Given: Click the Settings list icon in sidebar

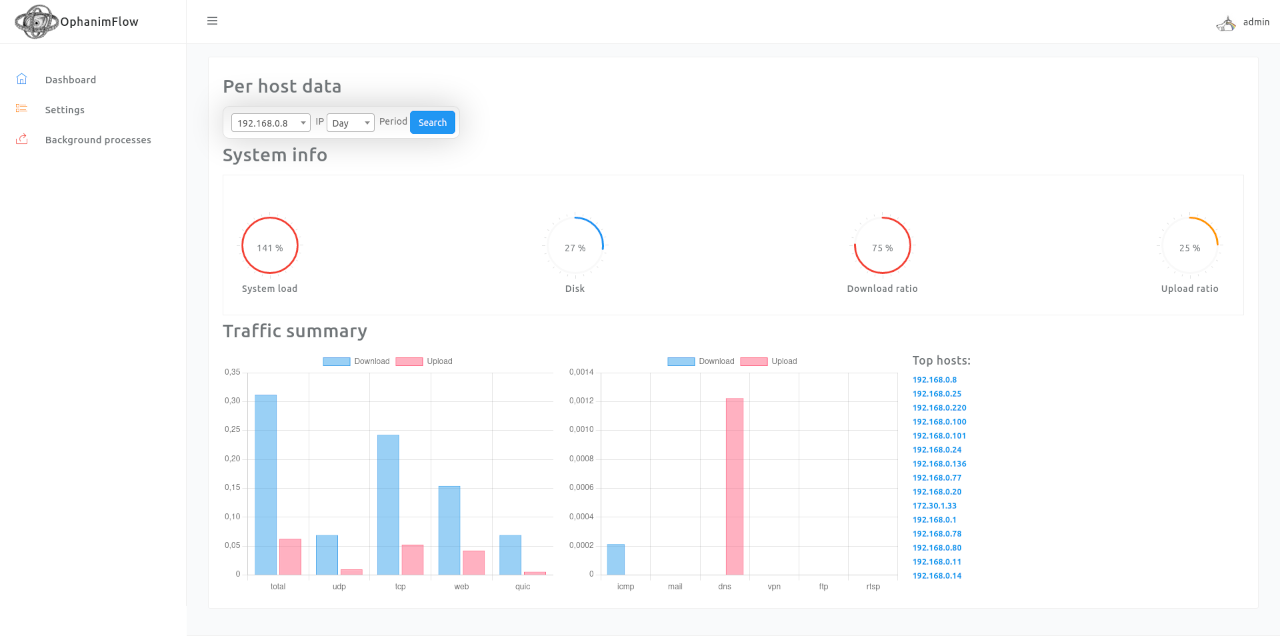Looking at the screenshot, I should pyautogui.click(x=22, y=109).
